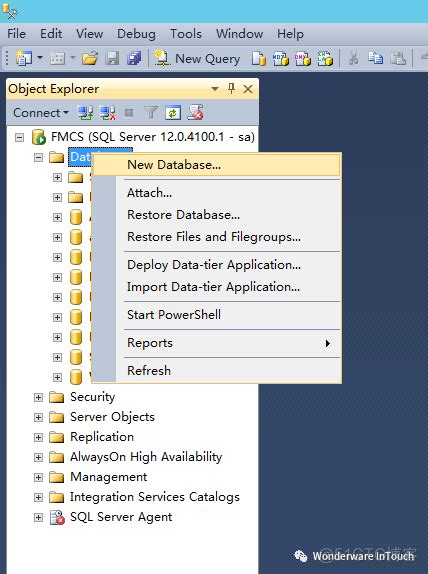Open the Tools menu
Screen dimensions: 428x574
pos(186,34)
